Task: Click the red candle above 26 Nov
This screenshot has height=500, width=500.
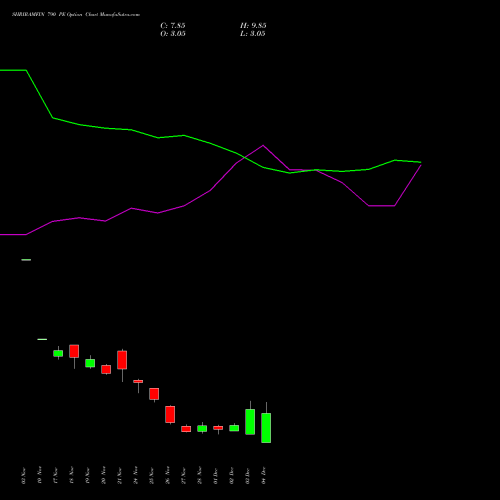Action: pos(170,414)
